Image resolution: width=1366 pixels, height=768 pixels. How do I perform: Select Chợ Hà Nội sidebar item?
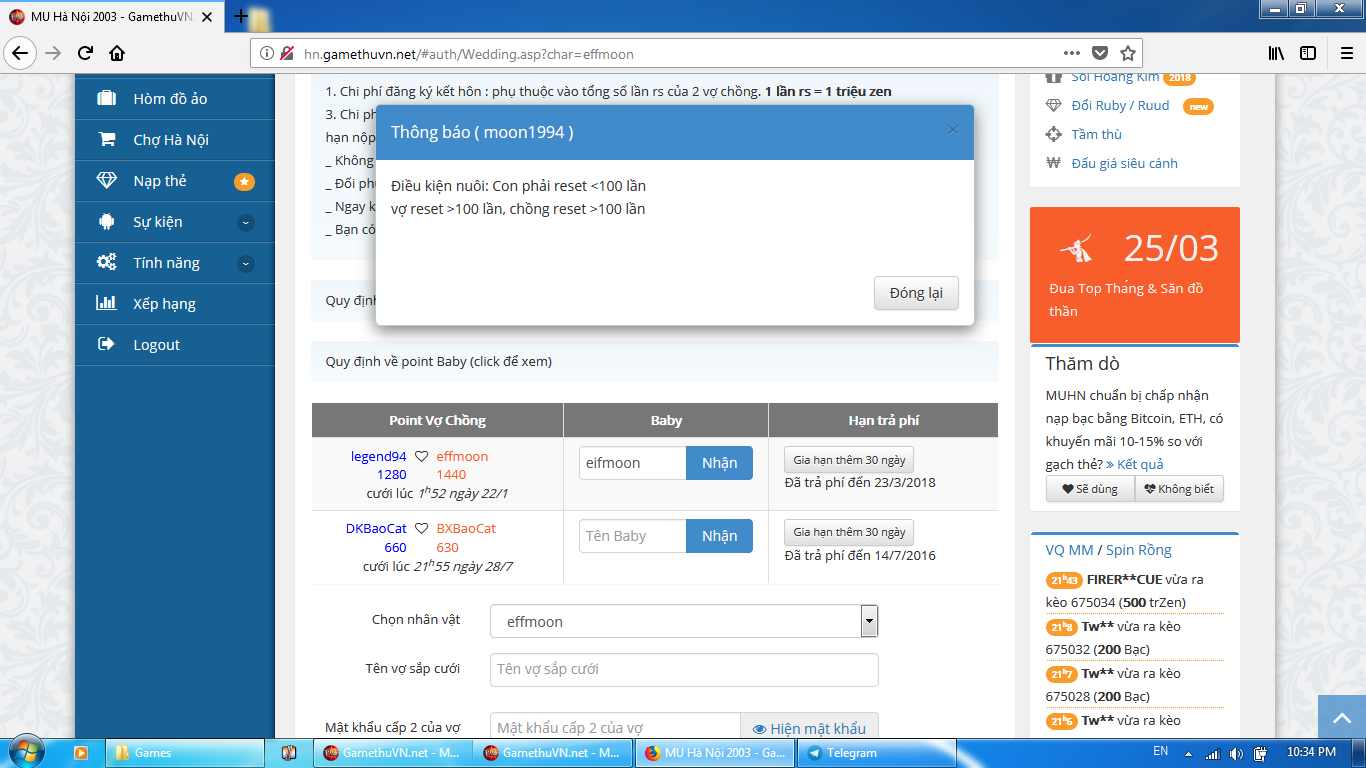coord(170,140)
